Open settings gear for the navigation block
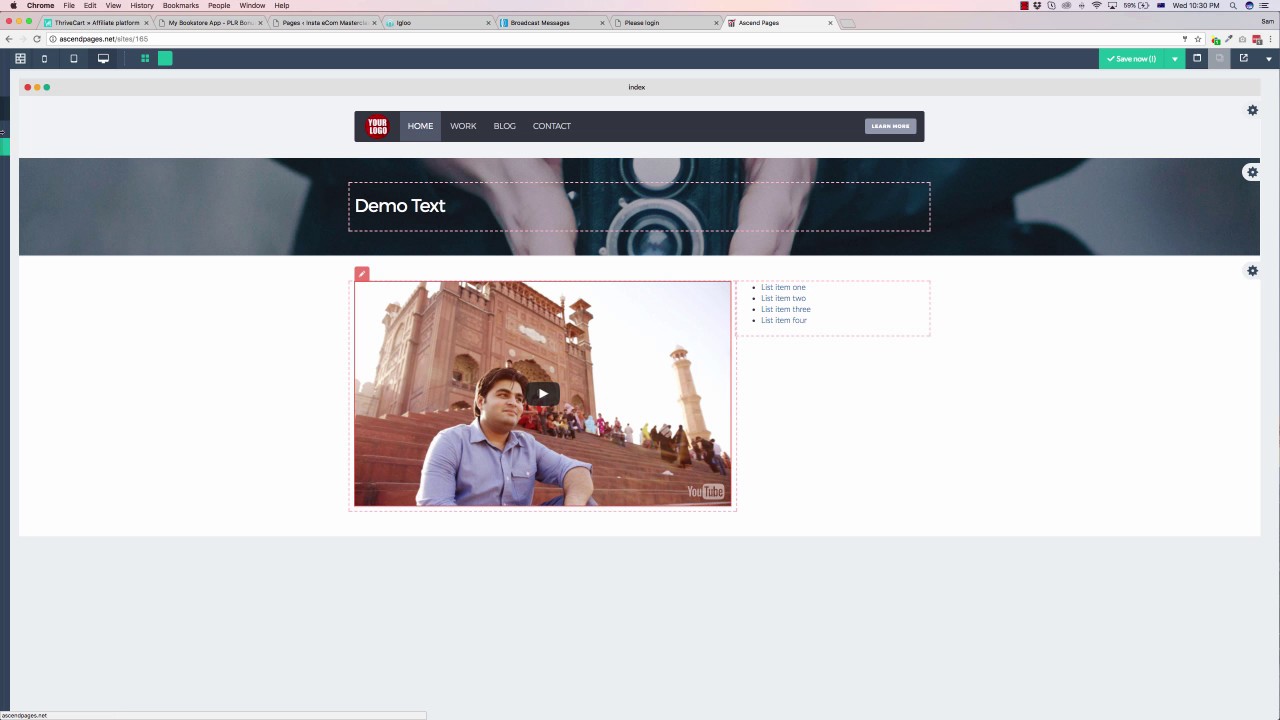This screenshot has height=720, width=1280. (x=1252, y=110)
